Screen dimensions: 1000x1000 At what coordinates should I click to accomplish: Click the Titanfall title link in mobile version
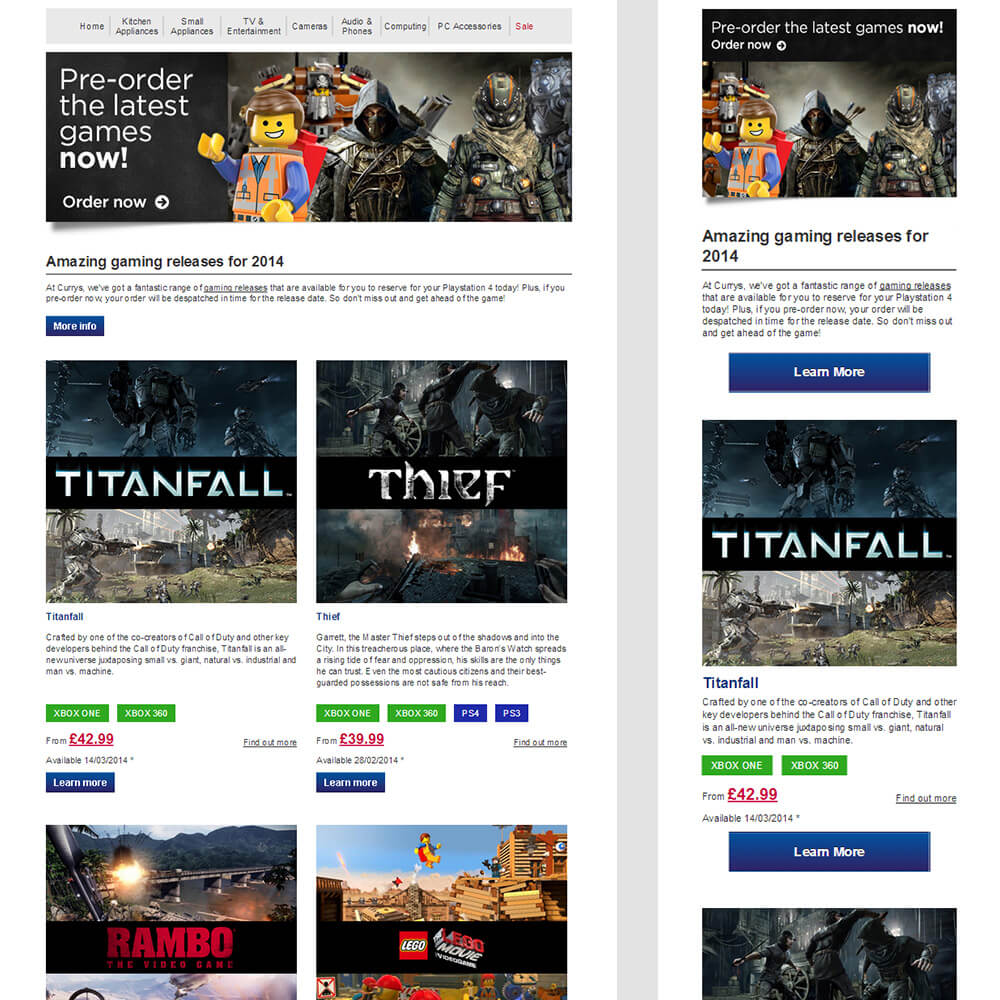pyautogui.click(x=731, y=683)
